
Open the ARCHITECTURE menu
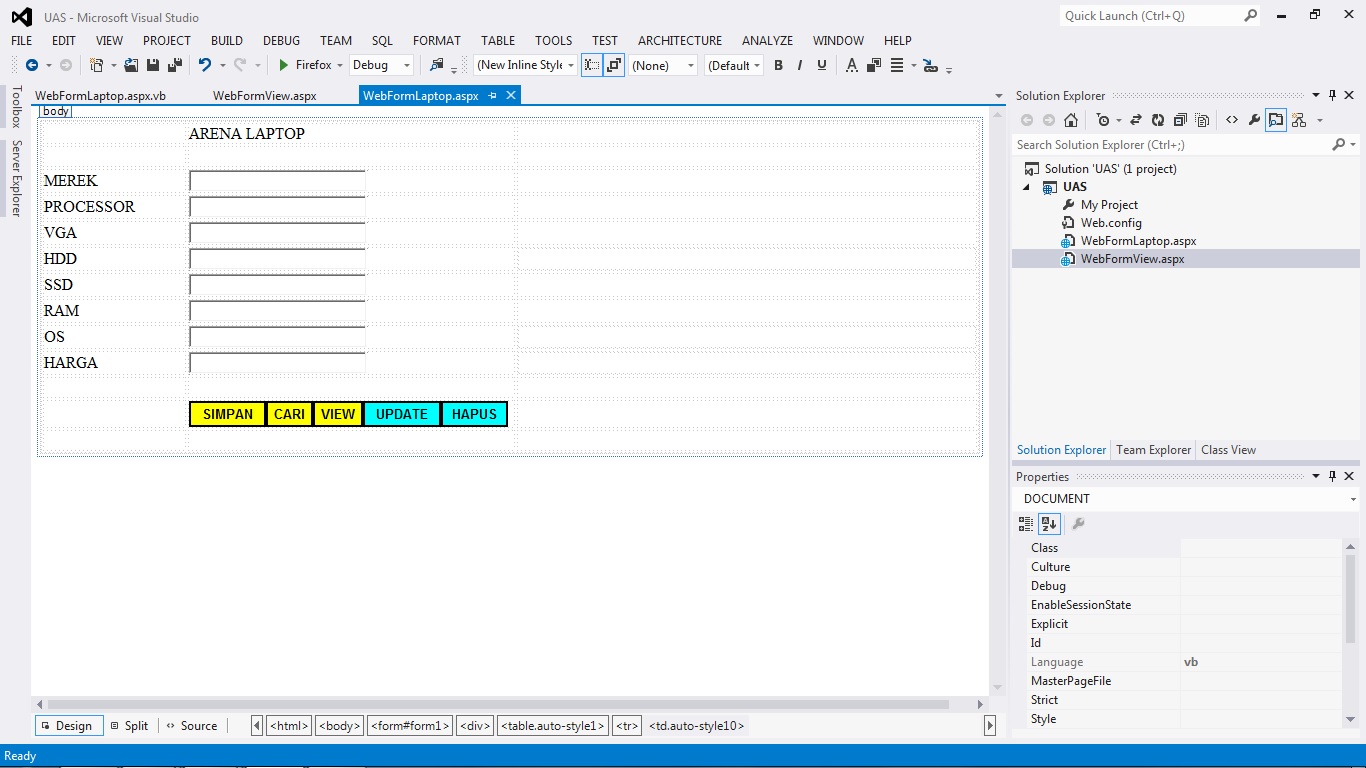[x=679, y=40]
